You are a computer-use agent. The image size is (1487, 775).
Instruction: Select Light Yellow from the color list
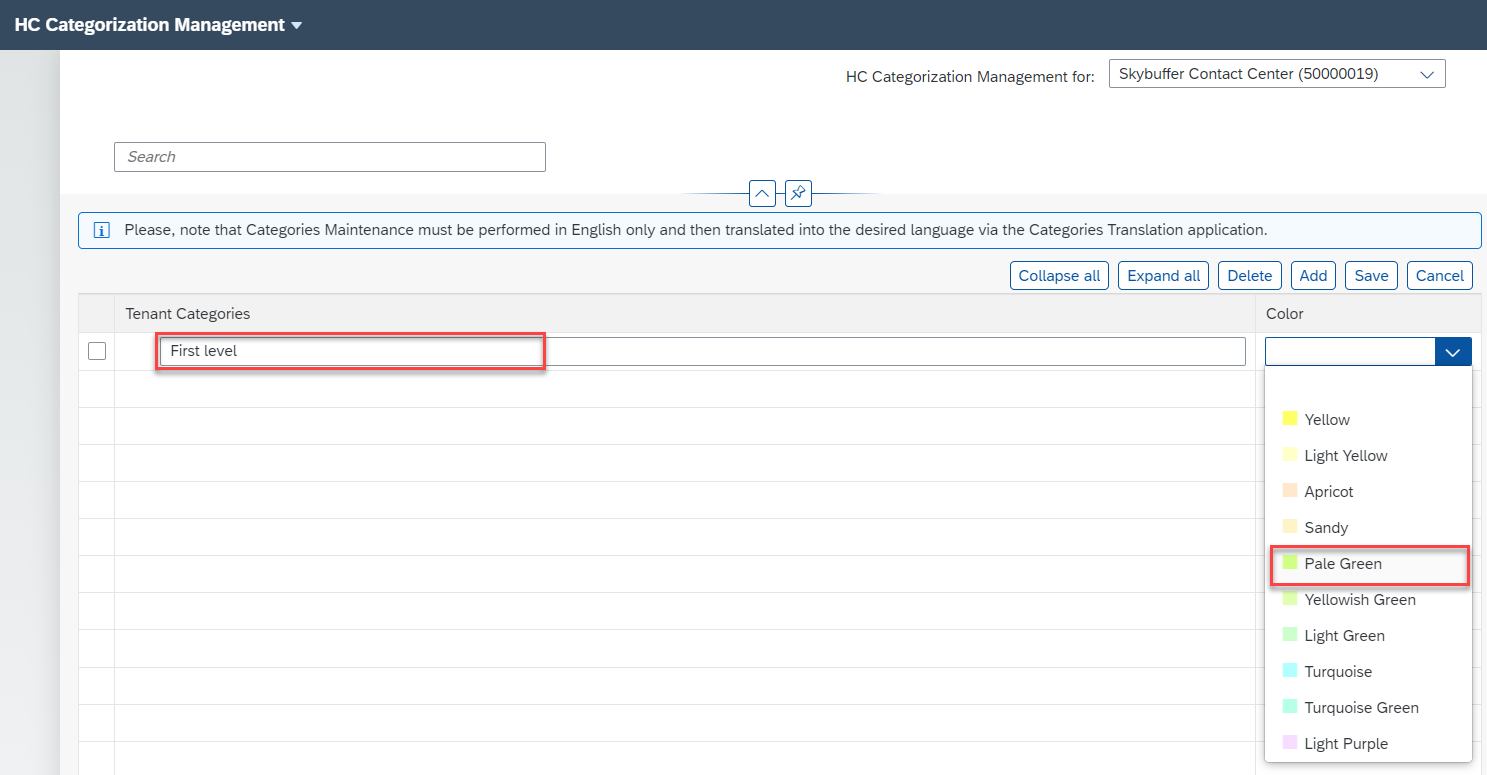pos(1368,455)
